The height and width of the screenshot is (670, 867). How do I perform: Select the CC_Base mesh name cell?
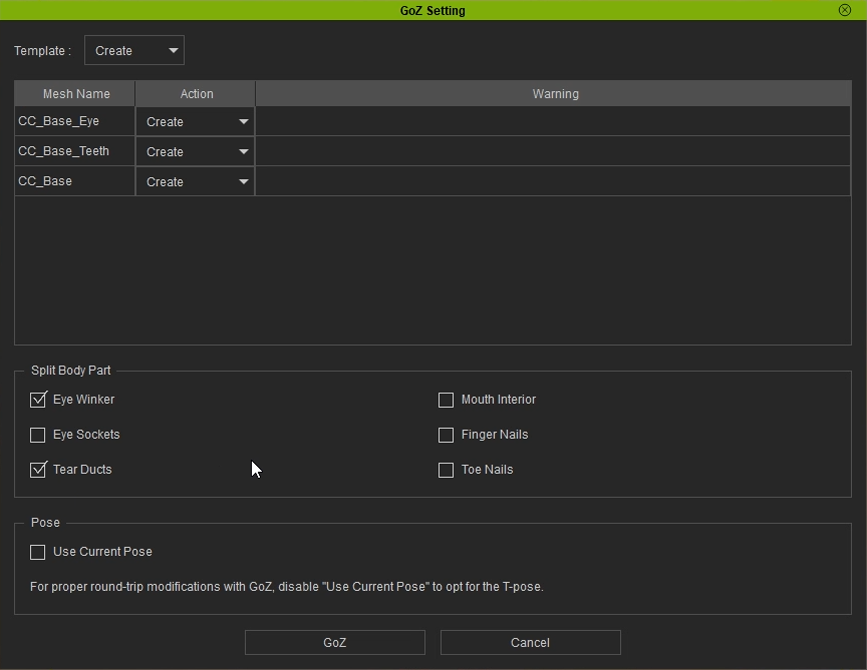(74, 182)
